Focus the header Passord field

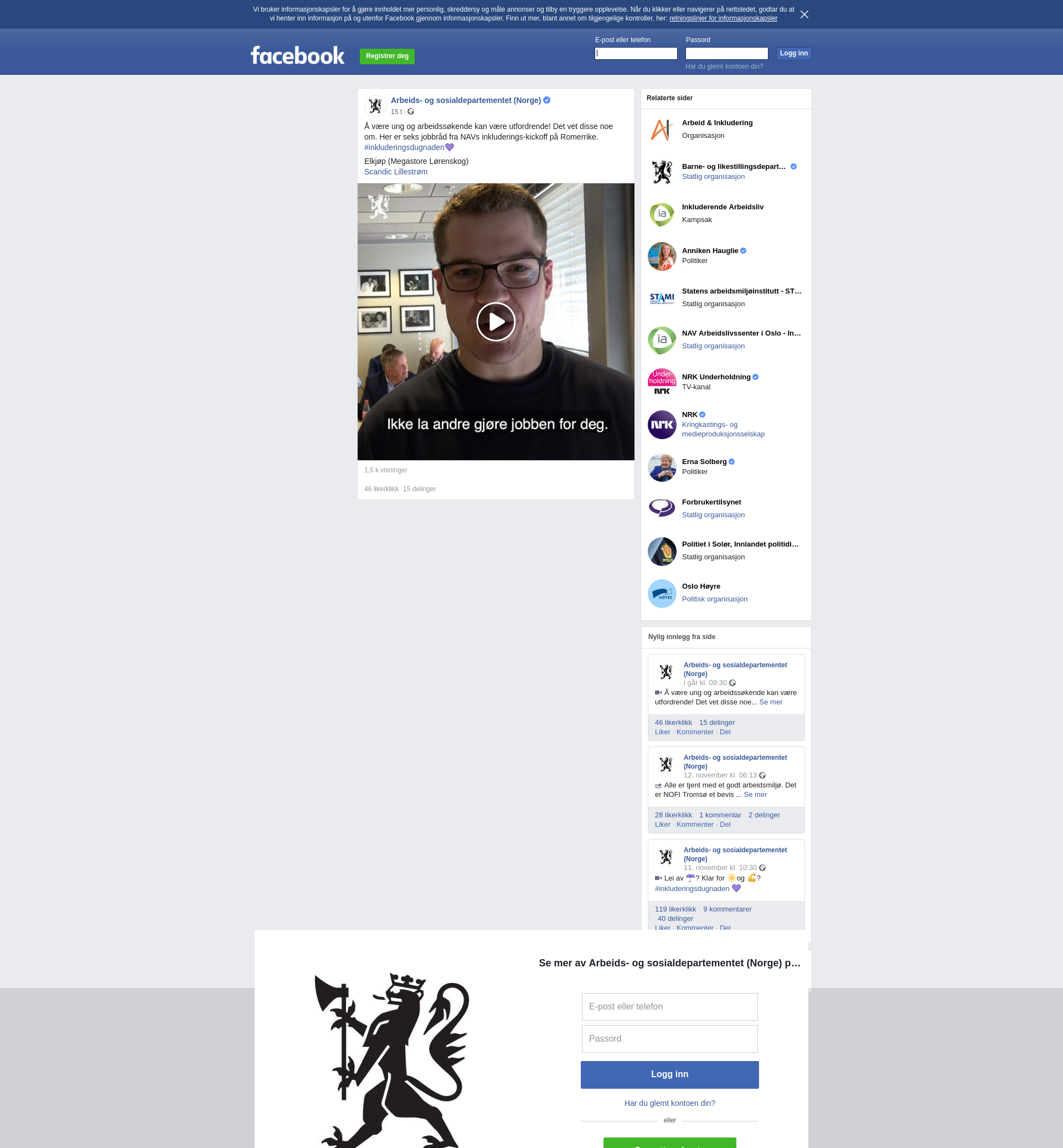(x=726, y=54)
